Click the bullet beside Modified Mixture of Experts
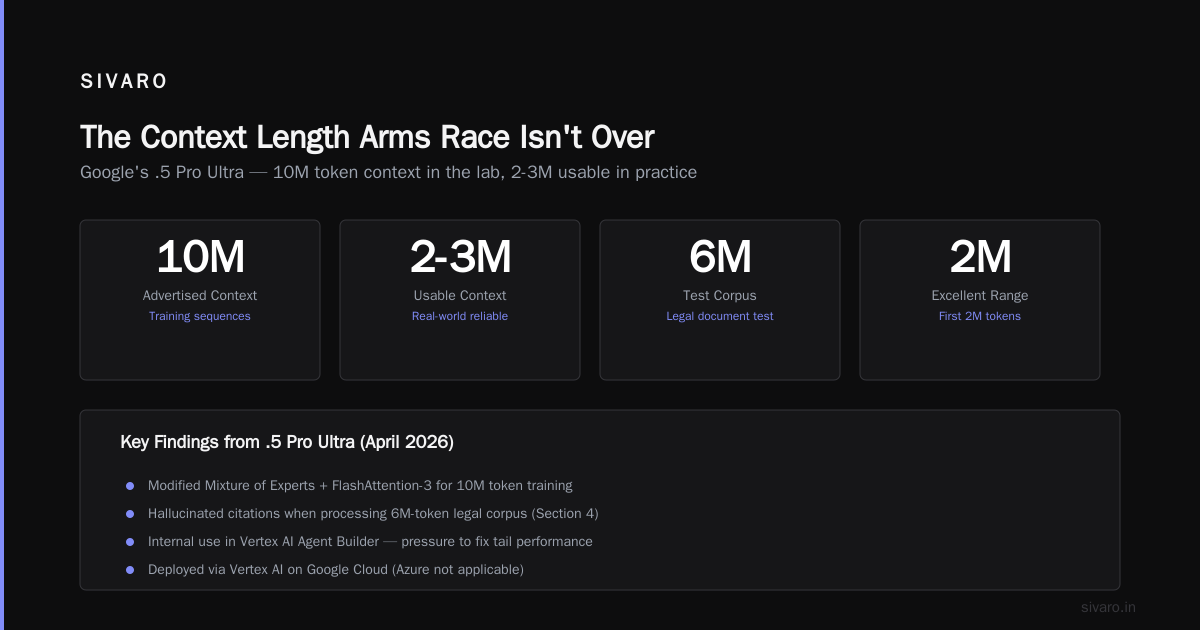The image size is (1200, 630). click(x=129, y=486)
